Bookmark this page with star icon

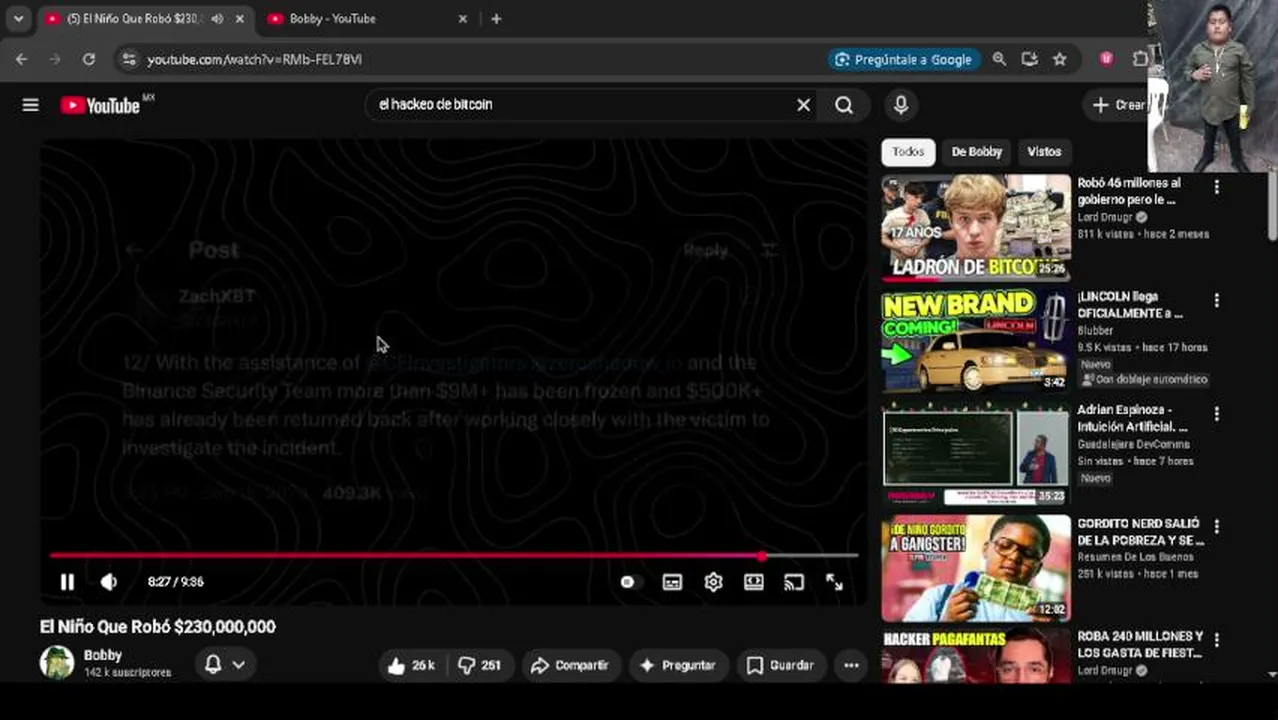pyautogui.click(x=1060, y=60)
